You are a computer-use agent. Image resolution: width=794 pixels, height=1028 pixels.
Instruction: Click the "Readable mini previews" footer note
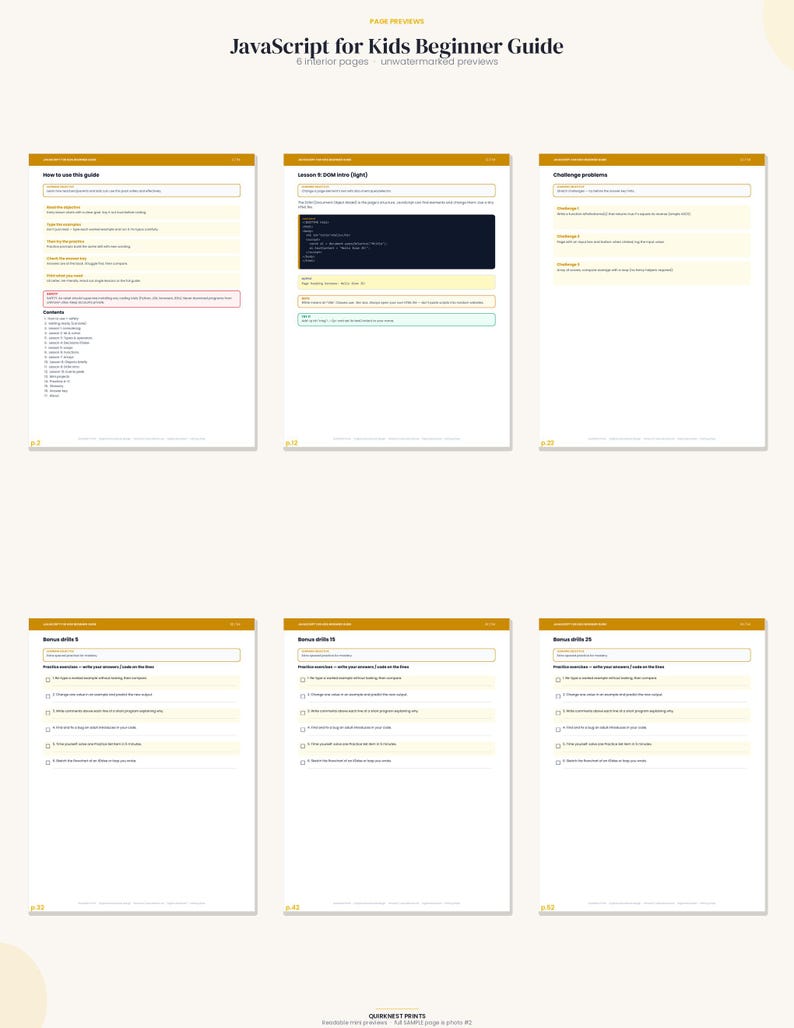[354, 1023]
